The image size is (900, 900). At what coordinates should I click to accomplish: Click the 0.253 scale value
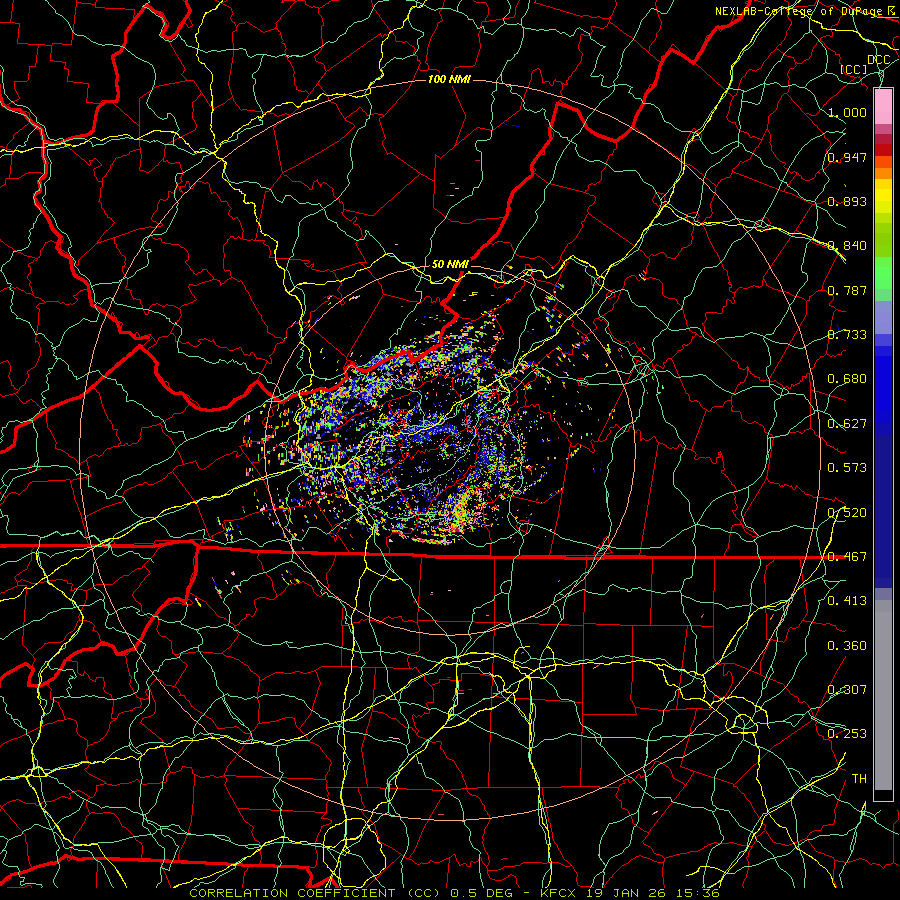pos(847,734)
